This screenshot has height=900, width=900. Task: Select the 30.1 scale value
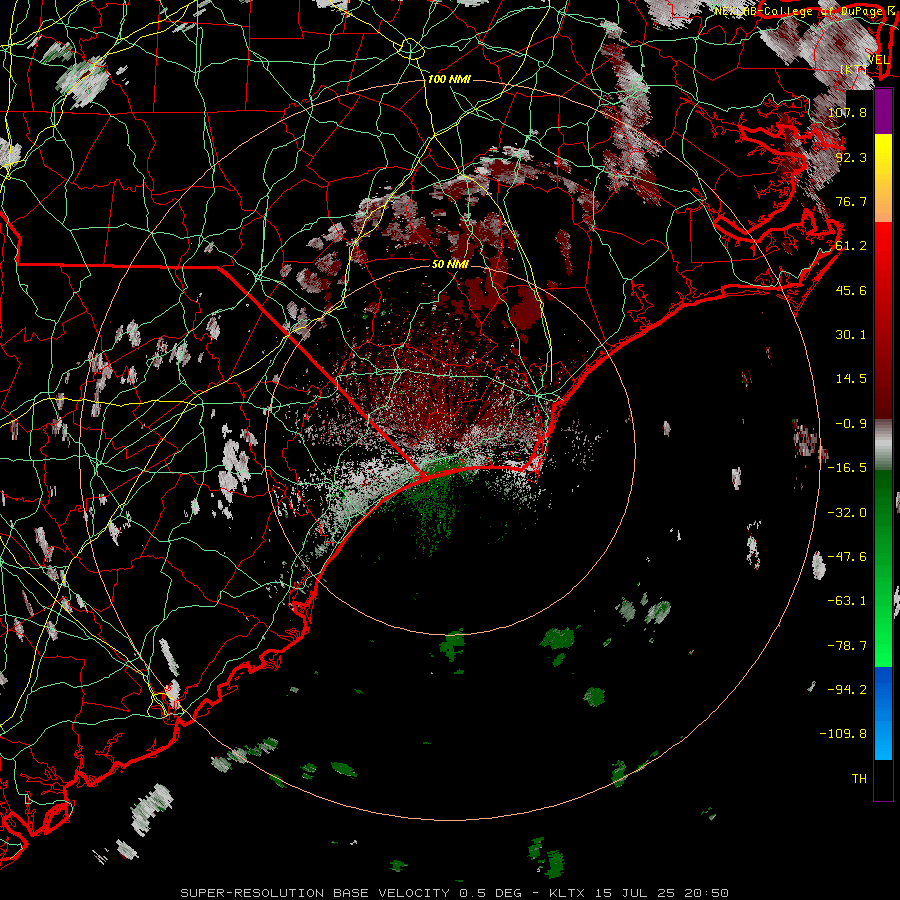(851, 335)
